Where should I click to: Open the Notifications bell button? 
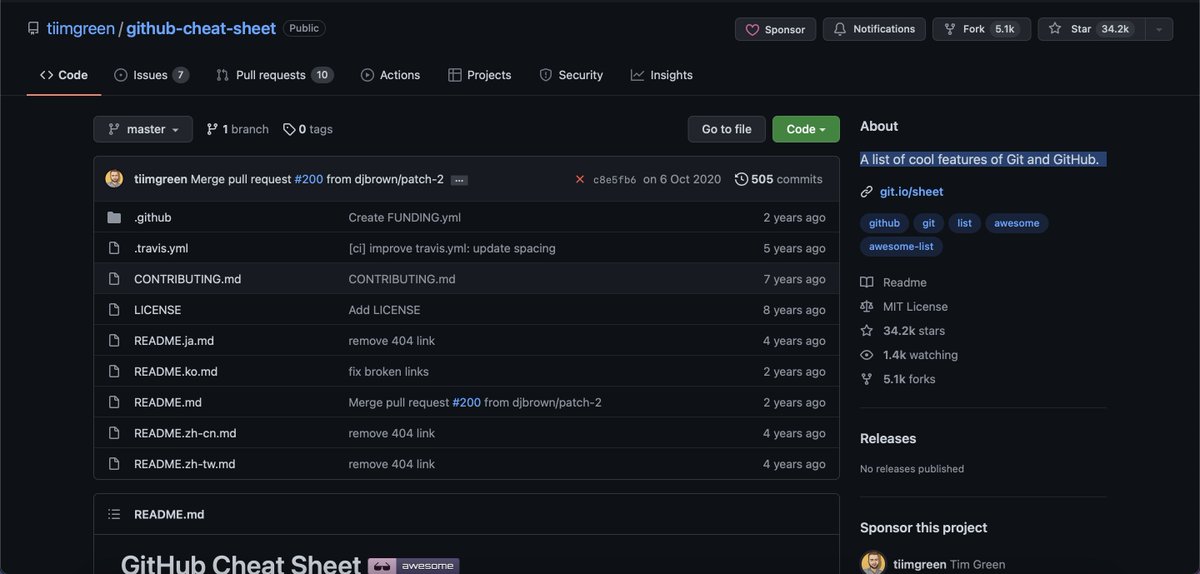point(874,29)
